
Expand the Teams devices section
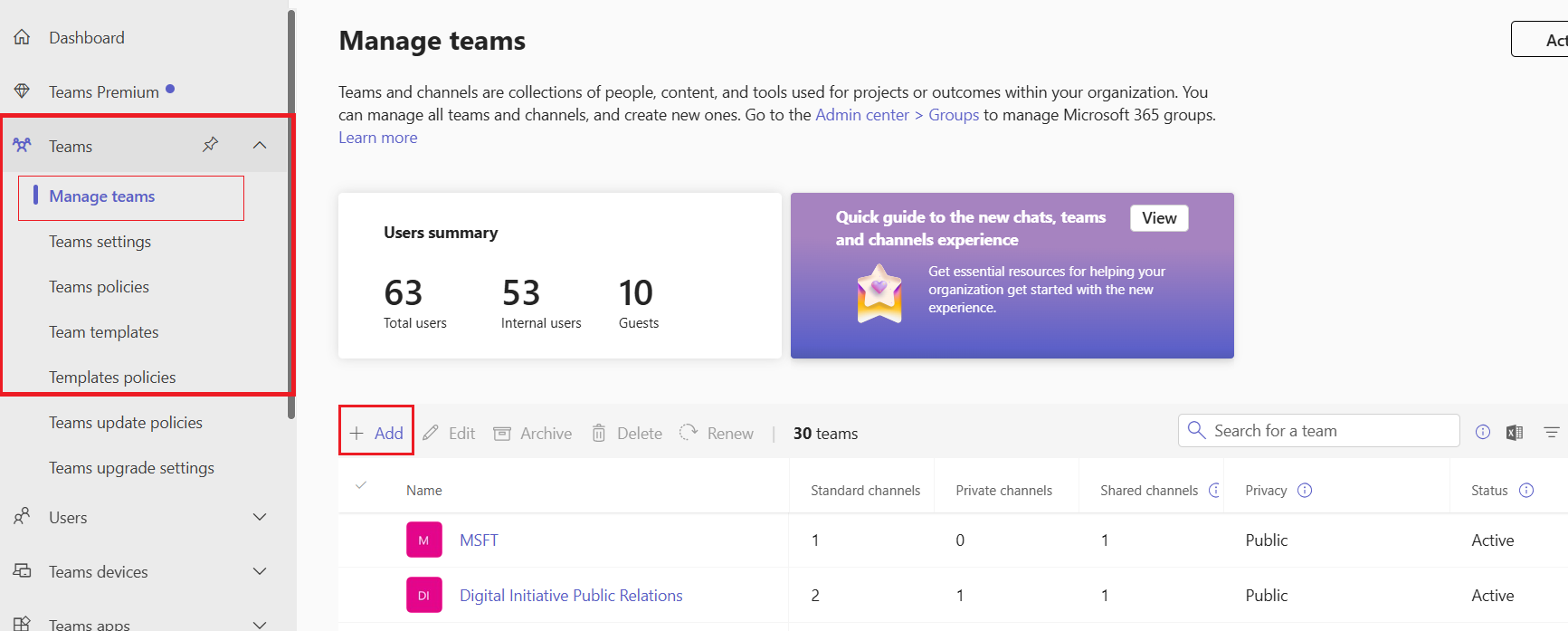click(260, 571)
